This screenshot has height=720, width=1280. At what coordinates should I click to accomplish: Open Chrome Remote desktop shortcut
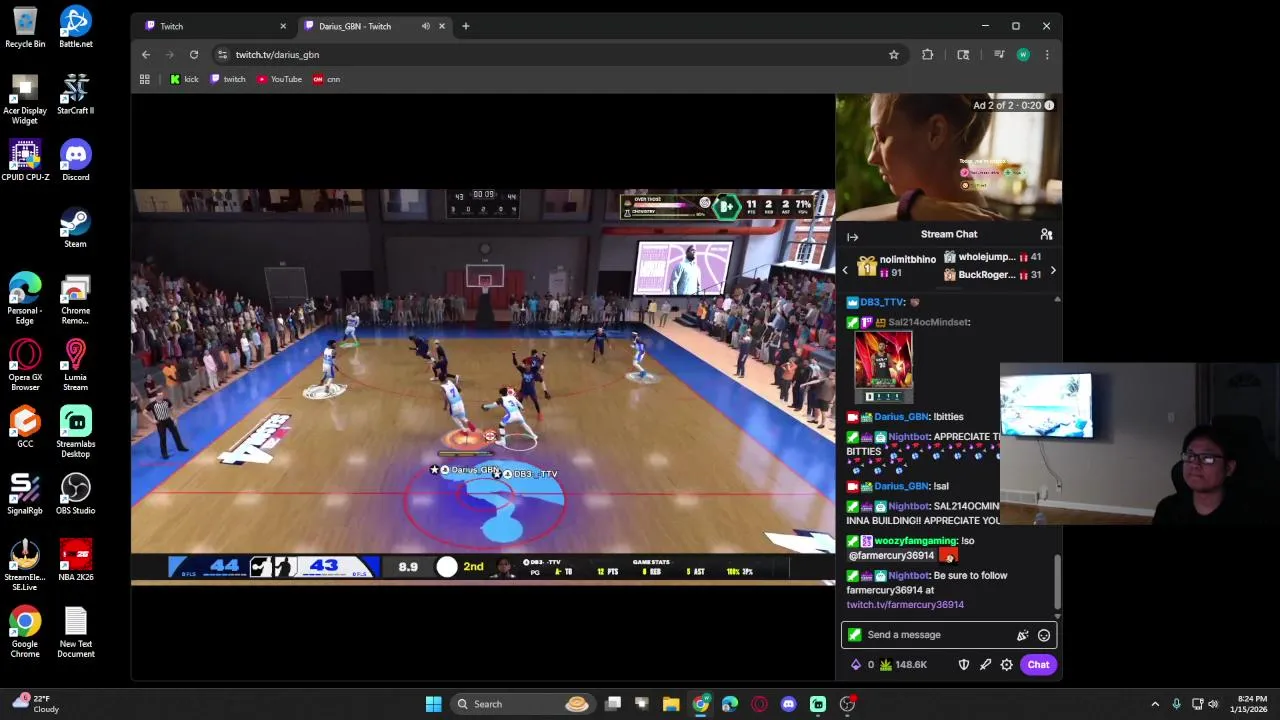[75, 300]
